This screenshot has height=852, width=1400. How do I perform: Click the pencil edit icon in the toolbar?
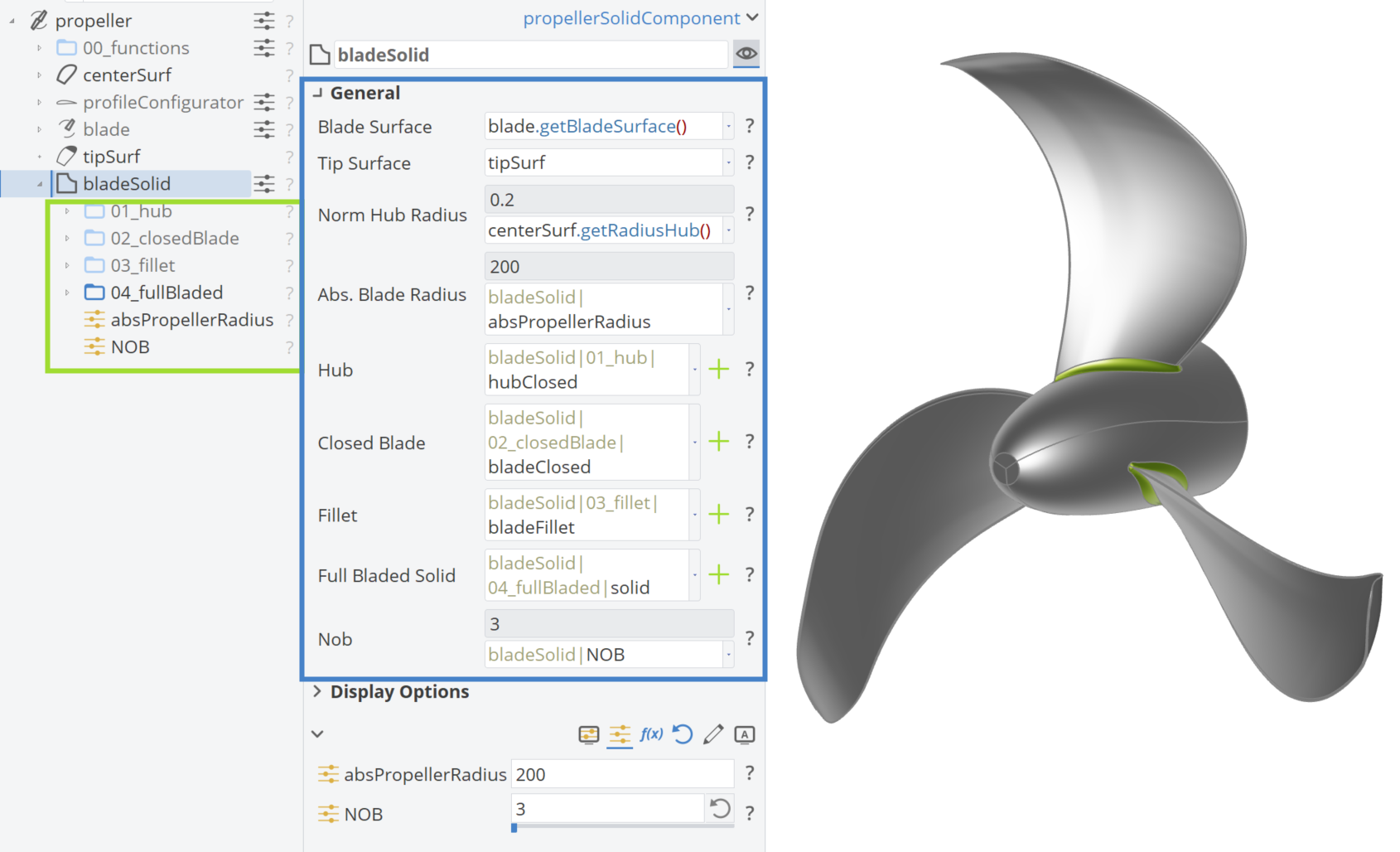pyautogui.click(x=713, y=734)
